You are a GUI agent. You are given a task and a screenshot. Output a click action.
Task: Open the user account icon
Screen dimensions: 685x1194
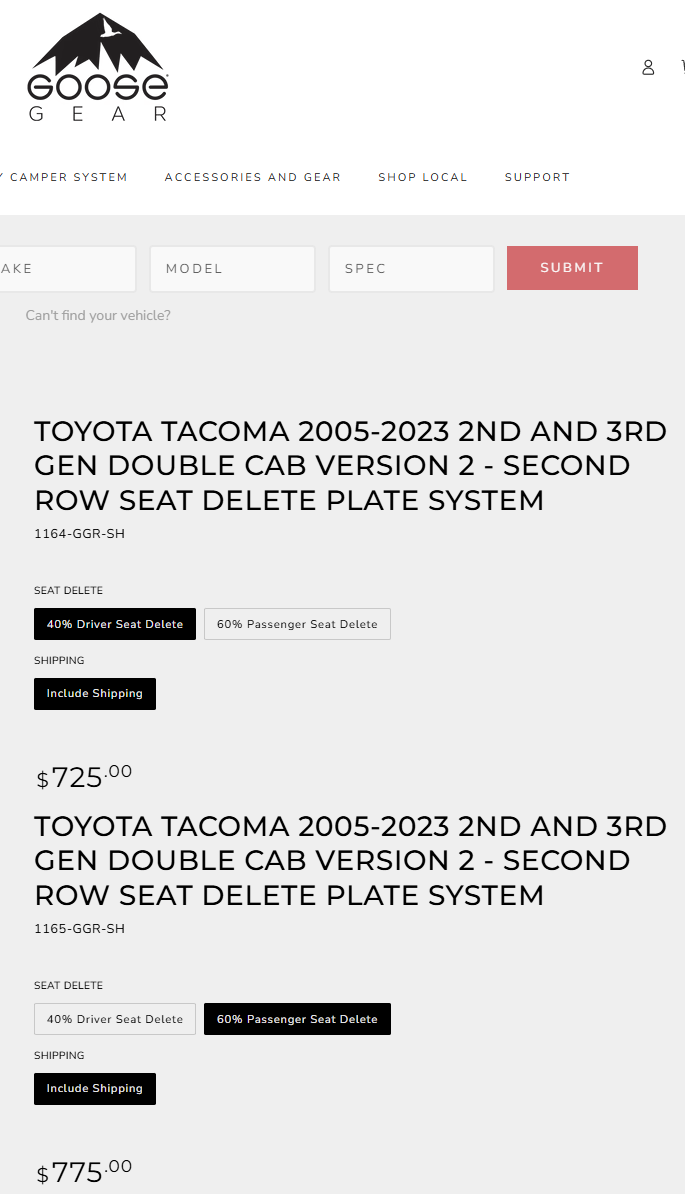point(648,68)
